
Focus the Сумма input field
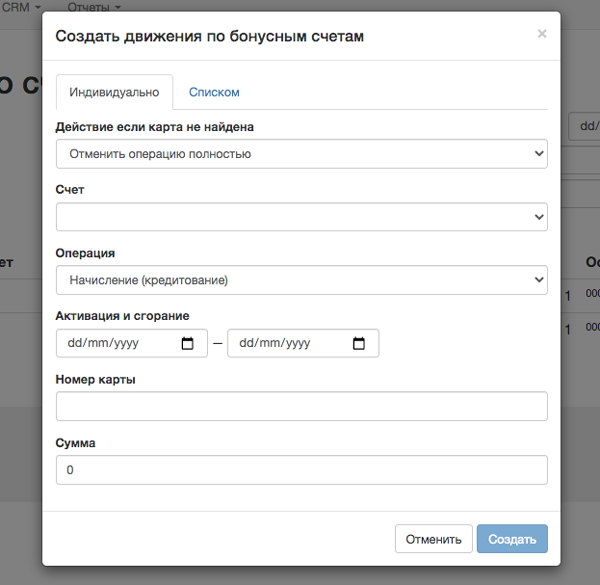tap(302, 470)
